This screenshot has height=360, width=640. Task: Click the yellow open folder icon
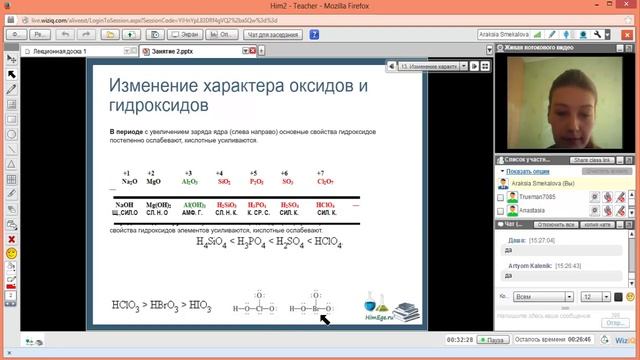coord(110,35)
